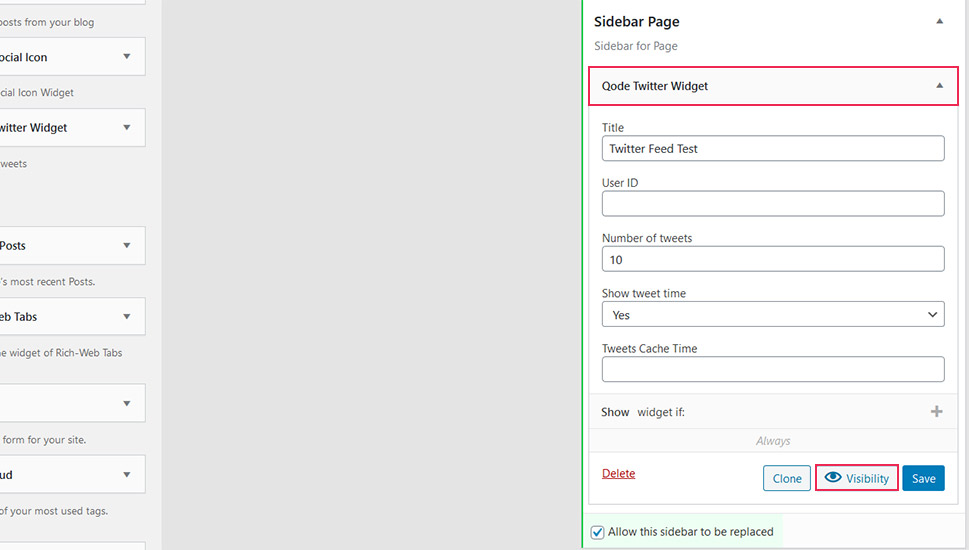Expand the search form widget arrow
The image size is (969, 550).
127,404
